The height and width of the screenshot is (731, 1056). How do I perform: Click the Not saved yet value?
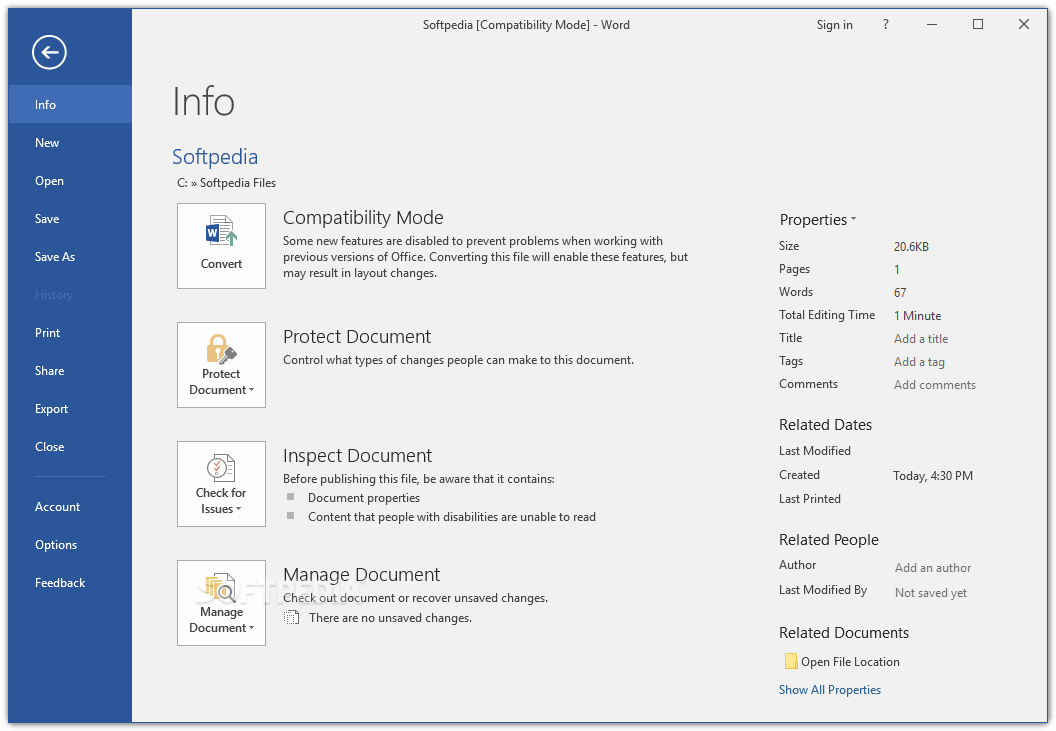click(x=931, y=593)
